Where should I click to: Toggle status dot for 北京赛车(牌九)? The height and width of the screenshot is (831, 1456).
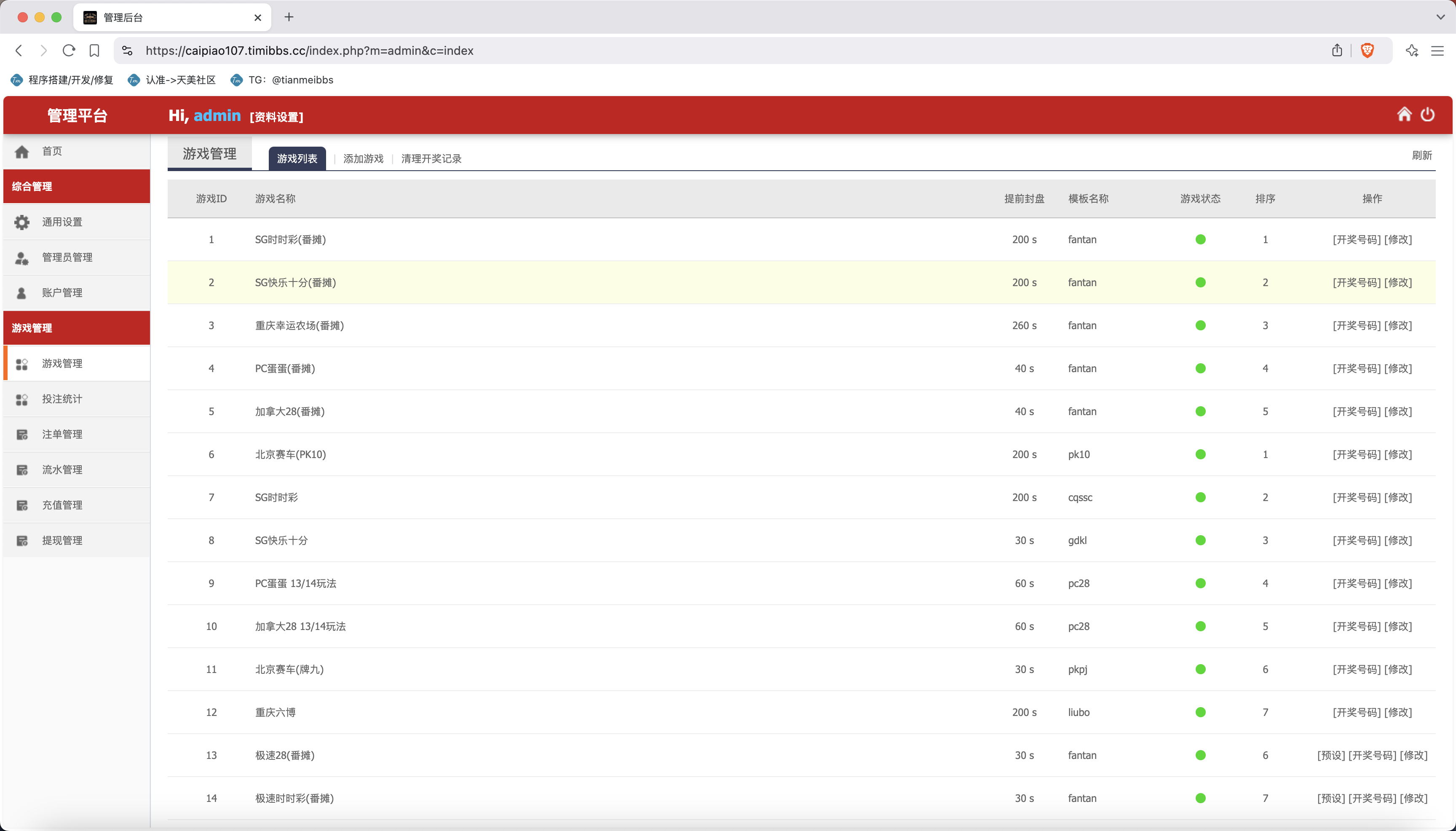pos(1200,670)
